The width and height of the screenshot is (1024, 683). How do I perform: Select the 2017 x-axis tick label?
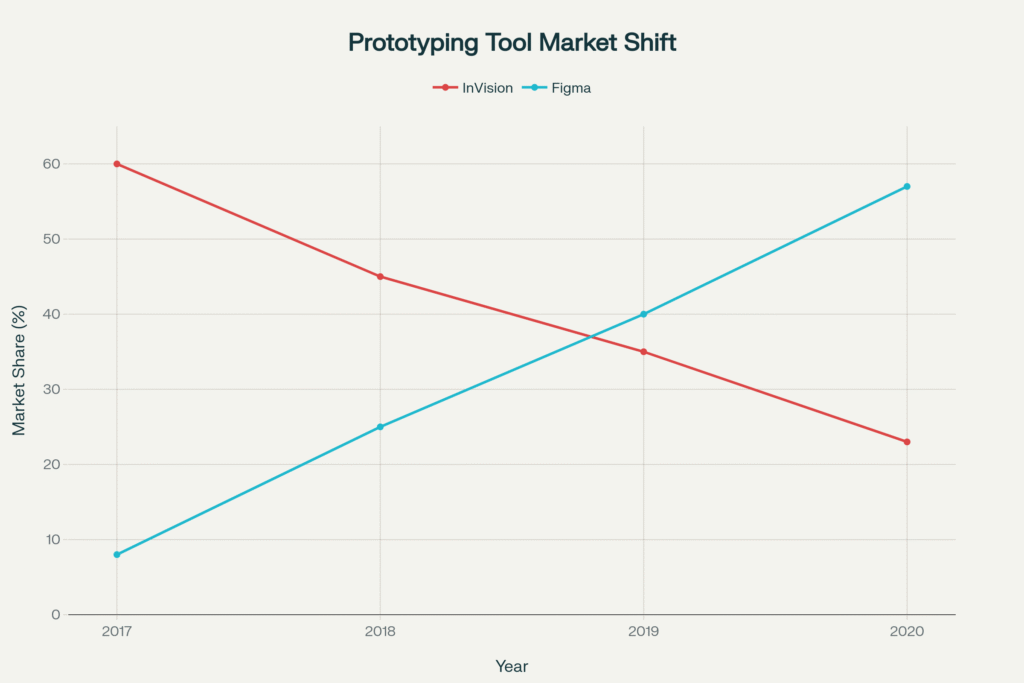[117, 633]
